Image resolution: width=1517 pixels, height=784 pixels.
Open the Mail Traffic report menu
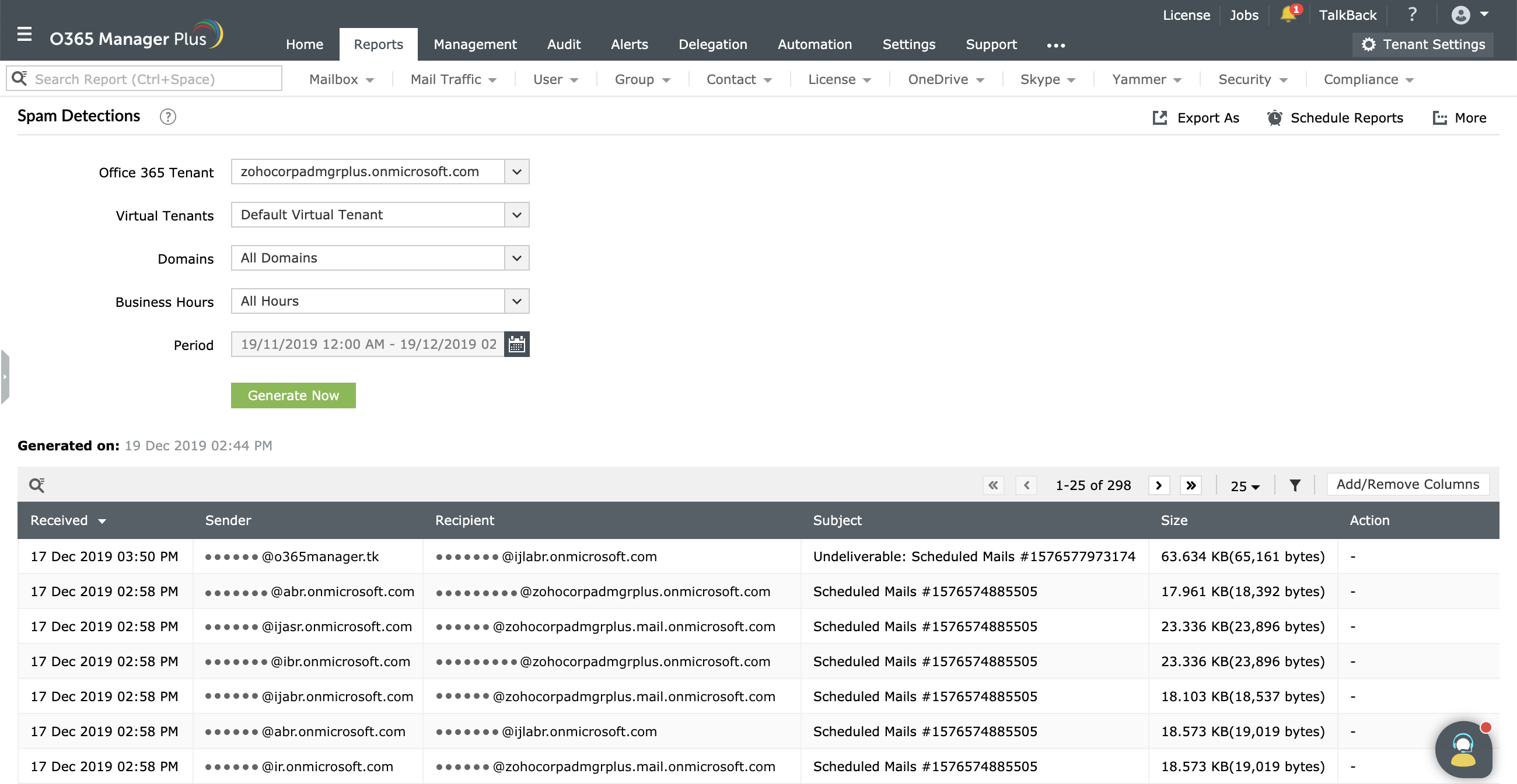click(453, 79)
